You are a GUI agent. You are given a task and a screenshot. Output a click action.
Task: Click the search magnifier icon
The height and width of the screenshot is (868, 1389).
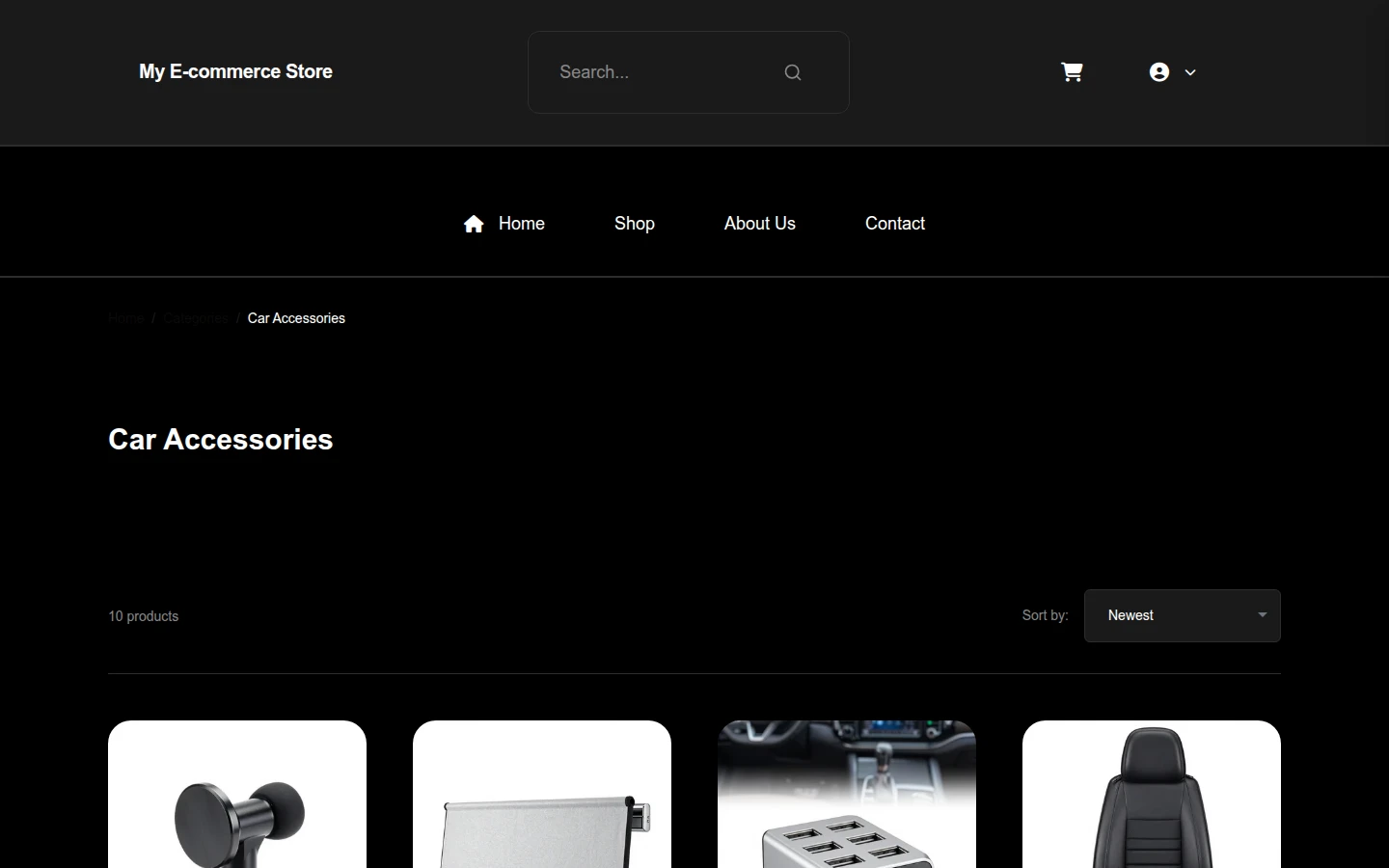(793, 72)
